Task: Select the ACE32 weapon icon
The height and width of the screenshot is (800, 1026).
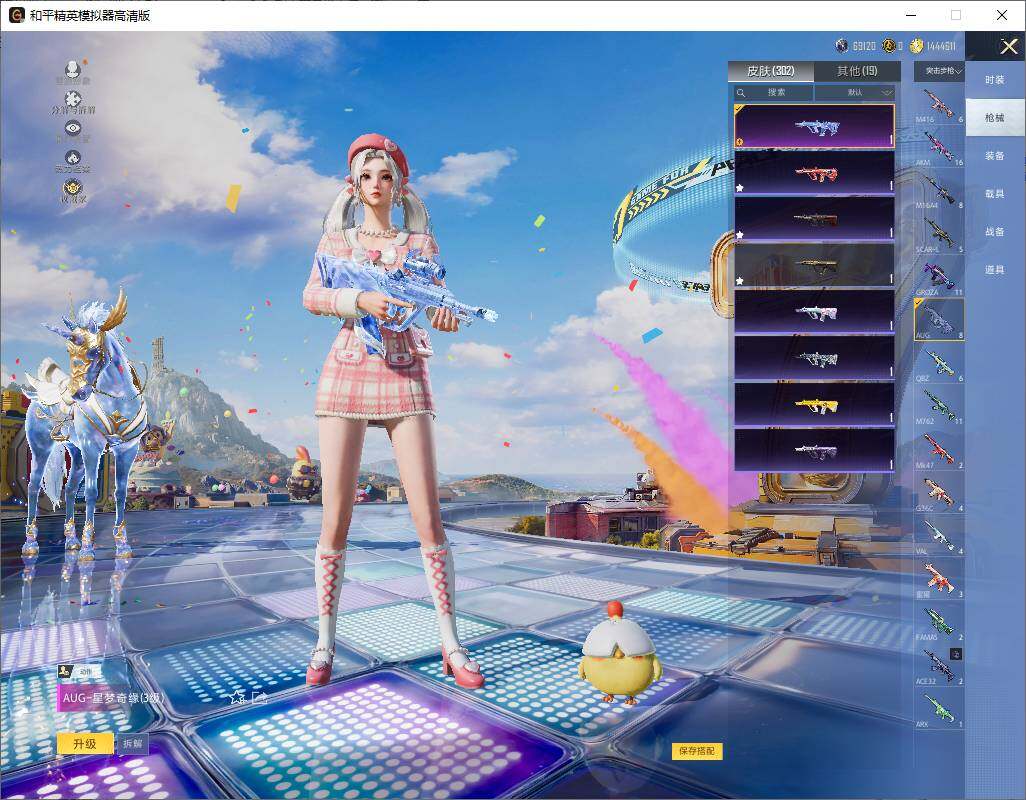Action: pyautogui.click(x=939, y=665)
